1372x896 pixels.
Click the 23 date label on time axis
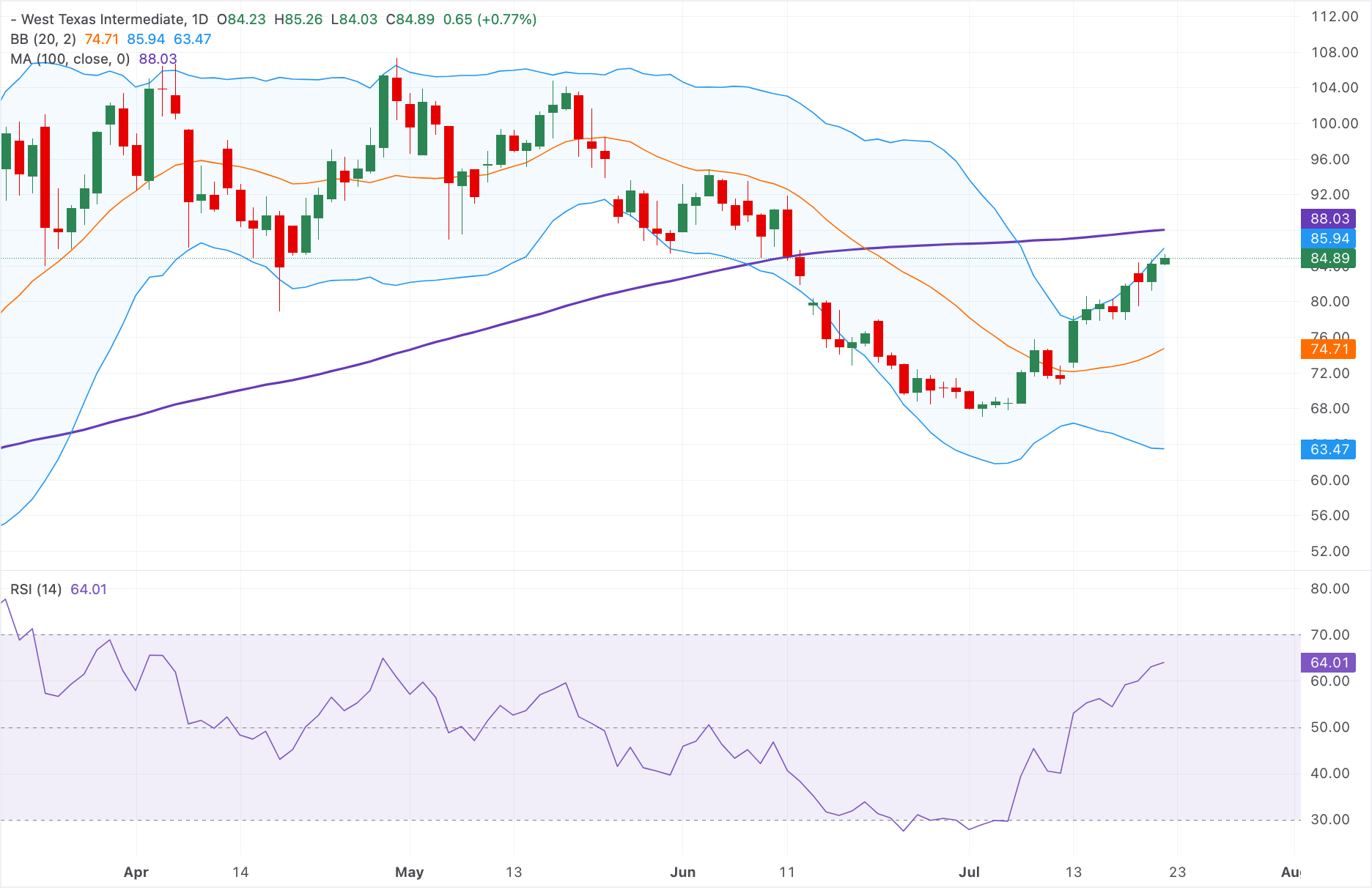coord(1177,872)
